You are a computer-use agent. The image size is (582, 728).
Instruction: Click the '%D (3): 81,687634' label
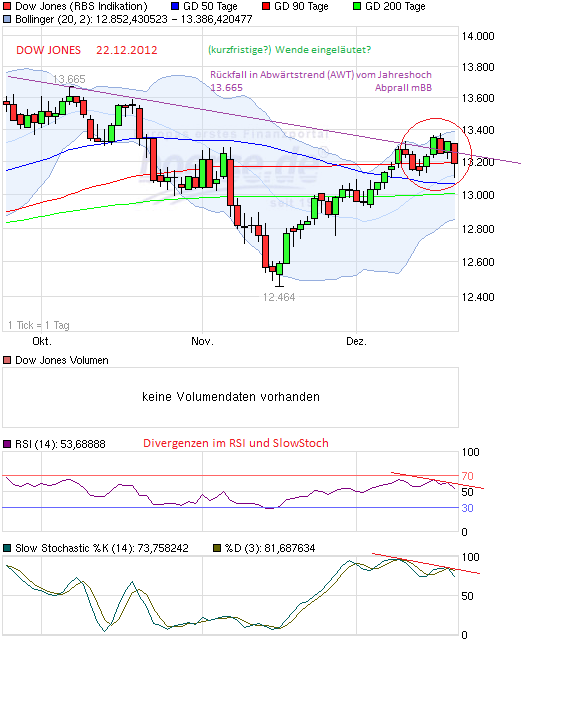[270, 548]
